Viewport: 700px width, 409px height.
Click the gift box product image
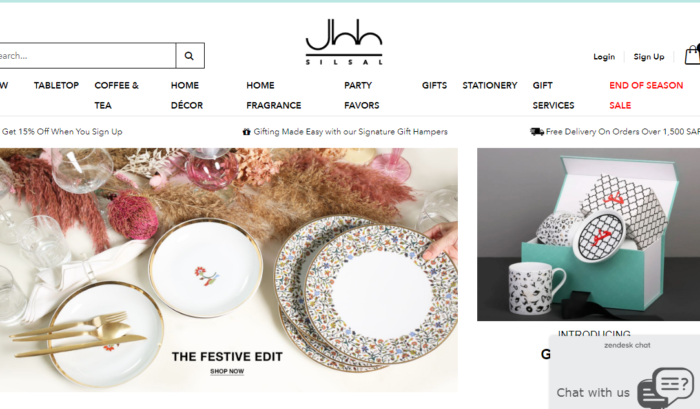click(x=588, y=234)
